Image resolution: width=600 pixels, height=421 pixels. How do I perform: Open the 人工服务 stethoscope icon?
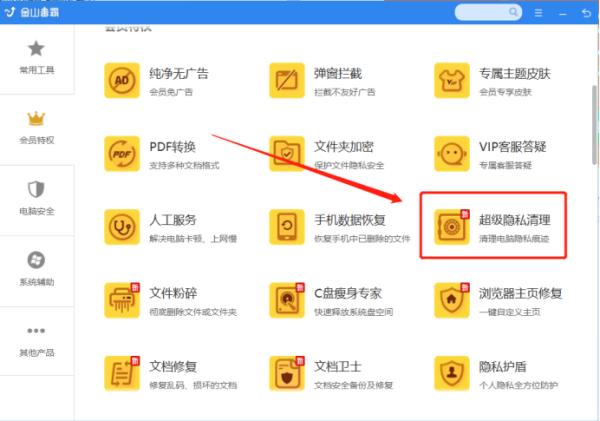click(122, 227)
